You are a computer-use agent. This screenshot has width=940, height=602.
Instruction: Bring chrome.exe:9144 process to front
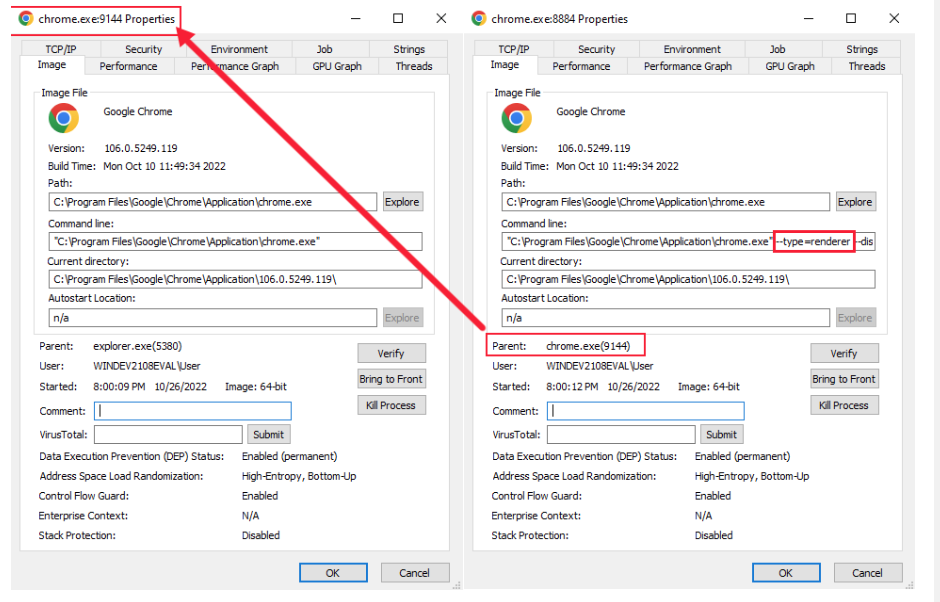pos(391,379)
